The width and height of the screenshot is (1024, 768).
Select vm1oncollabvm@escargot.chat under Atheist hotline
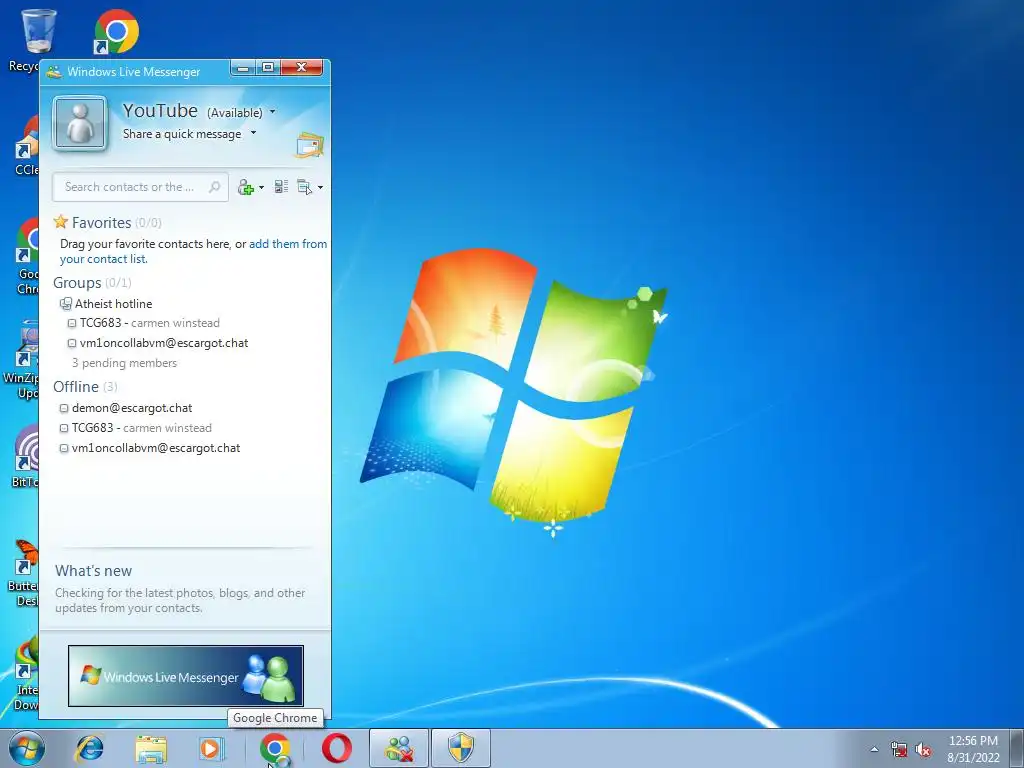coord(157,343)
